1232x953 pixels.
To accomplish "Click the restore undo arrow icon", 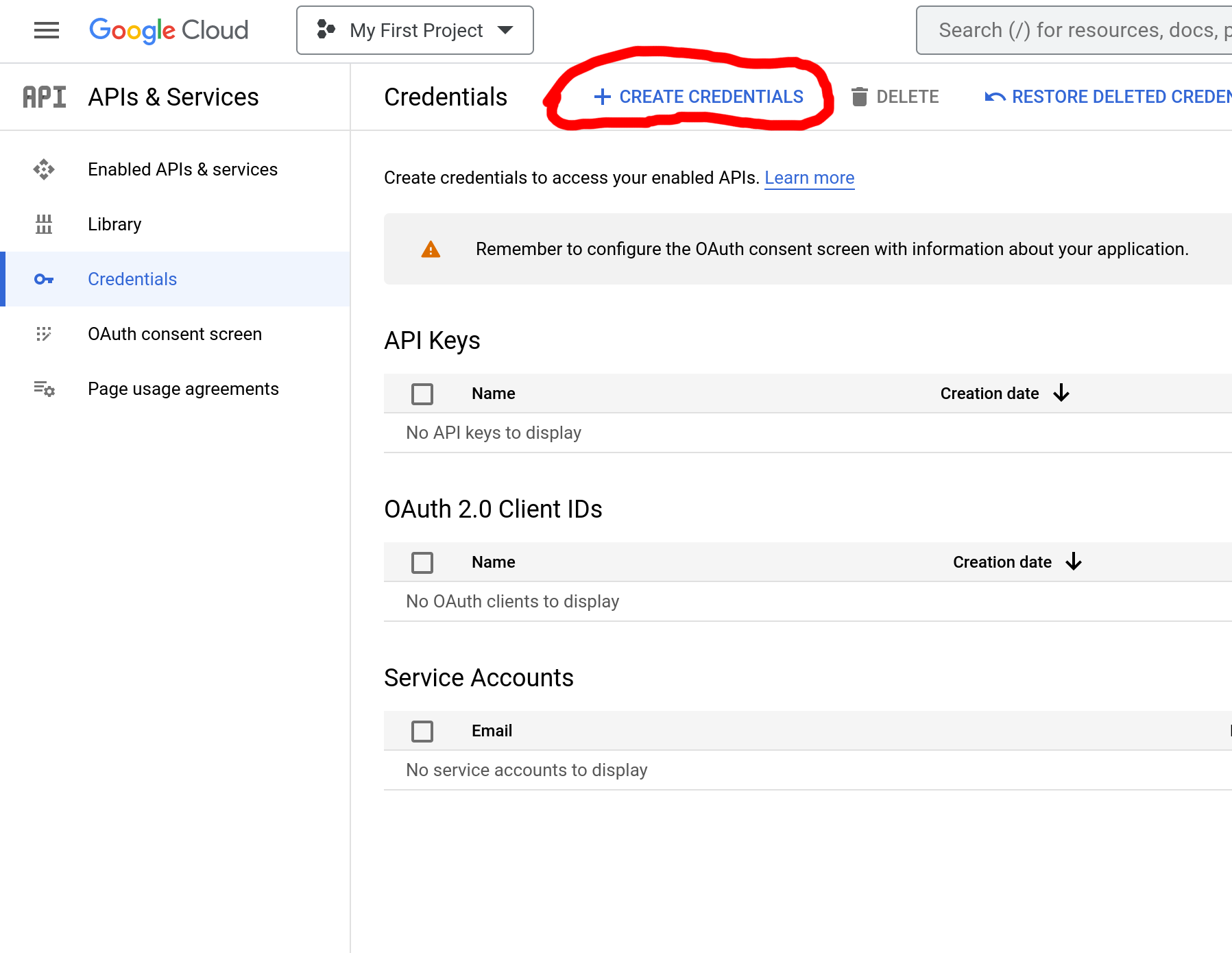I will click(x=995, y=97).
